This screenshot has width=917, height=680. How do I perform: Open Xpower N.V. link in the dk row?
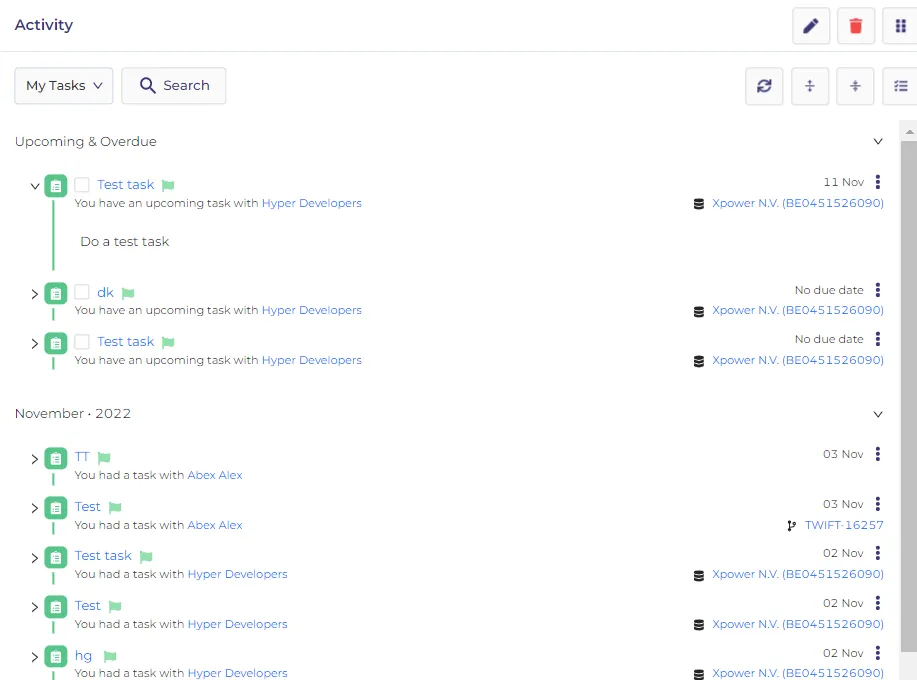pos(798,310)
